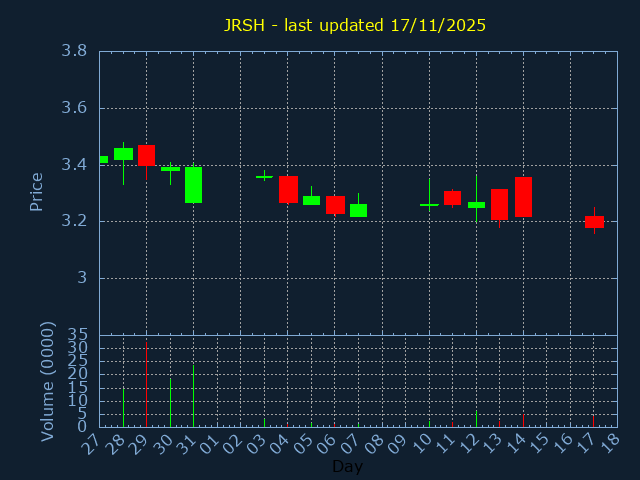Select the green candlestick on day 28
640x480 pixels.
click(x=123, y=154)
